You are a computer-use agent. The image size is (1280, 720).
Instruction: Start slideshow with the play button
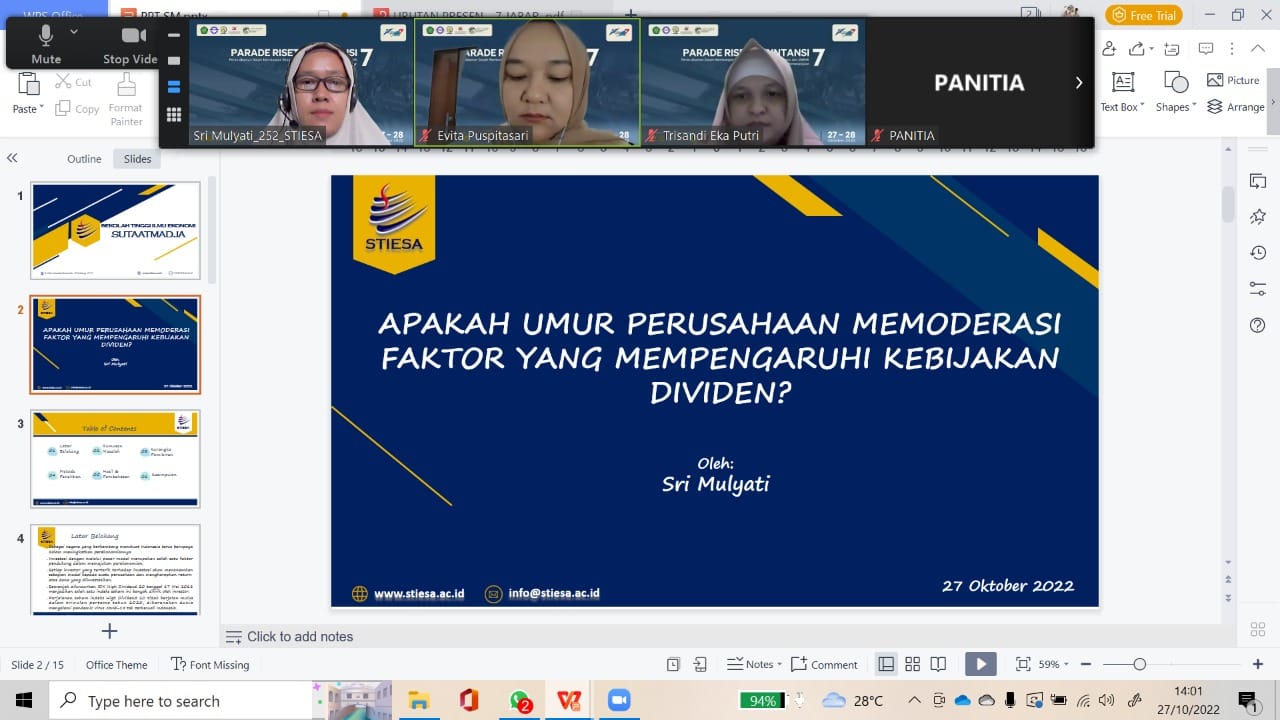coord(980,664)
